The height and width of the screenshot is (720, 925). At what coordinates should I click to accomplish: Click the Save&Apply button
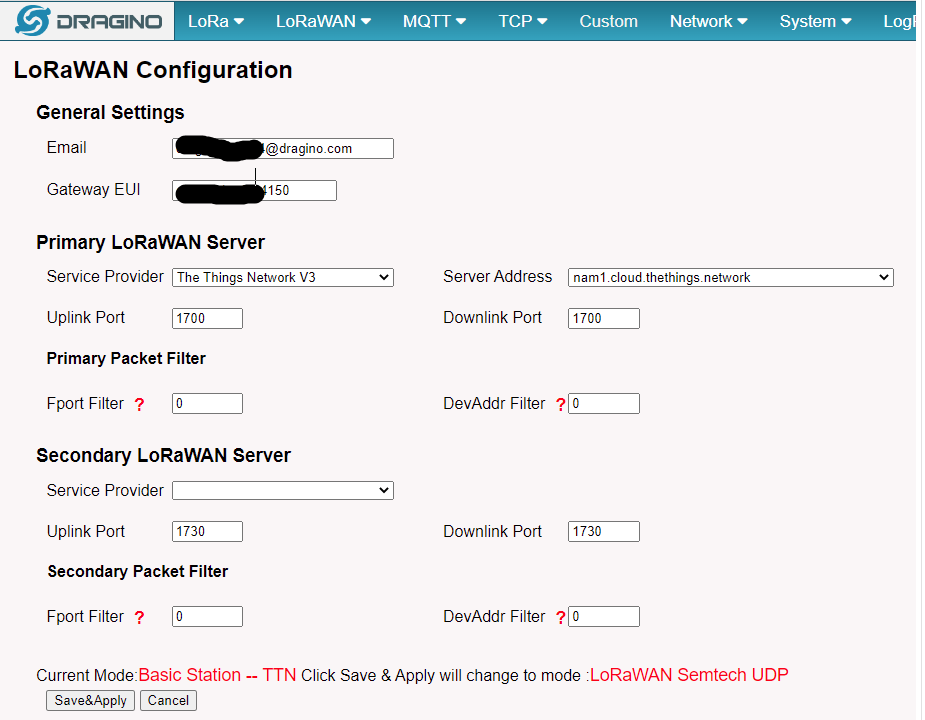pos(90,701)
